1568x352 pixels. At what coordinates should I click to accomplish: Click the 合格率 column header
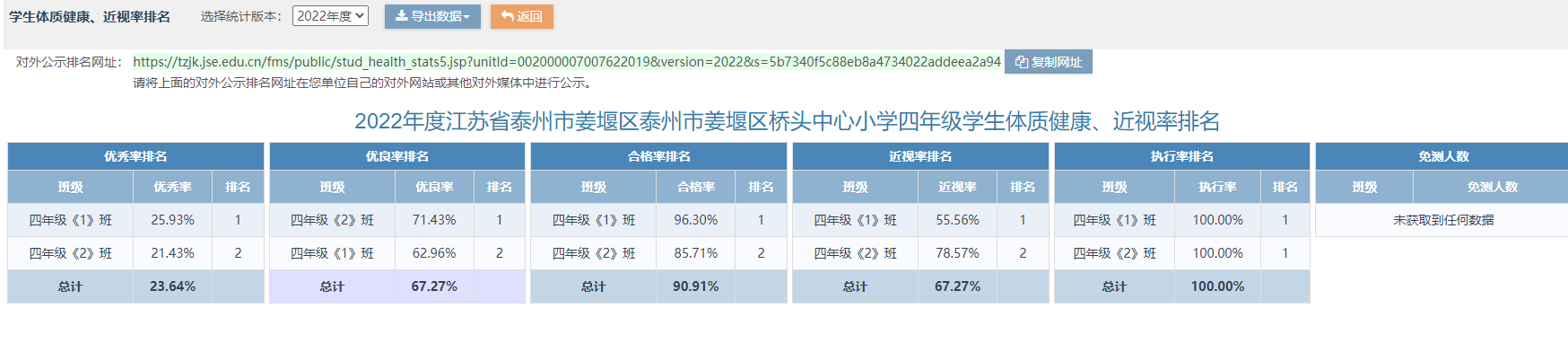tap(696, 187)
